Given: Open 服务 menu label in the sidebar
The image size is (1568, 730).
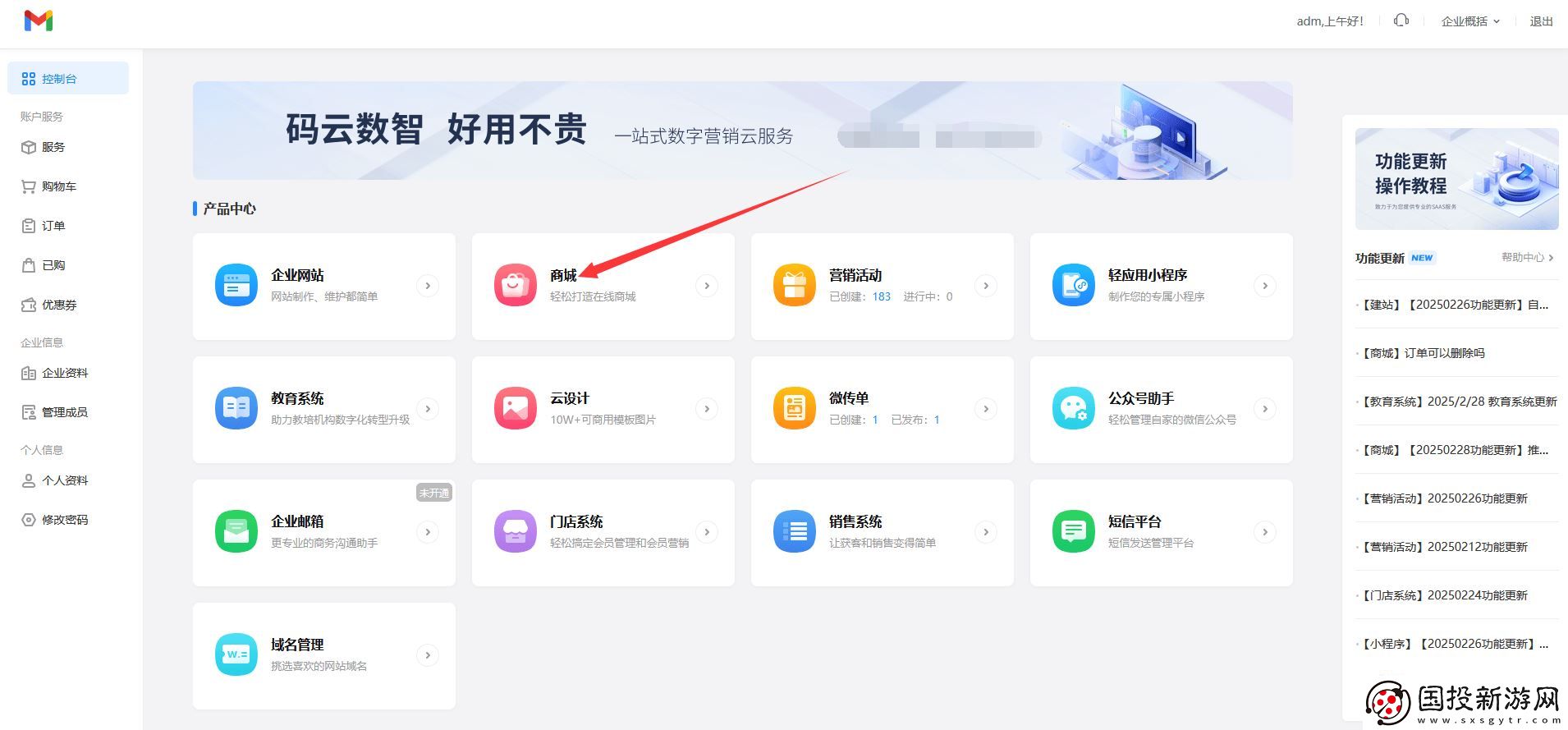Looking at the screenshot, I should (53, 147).
